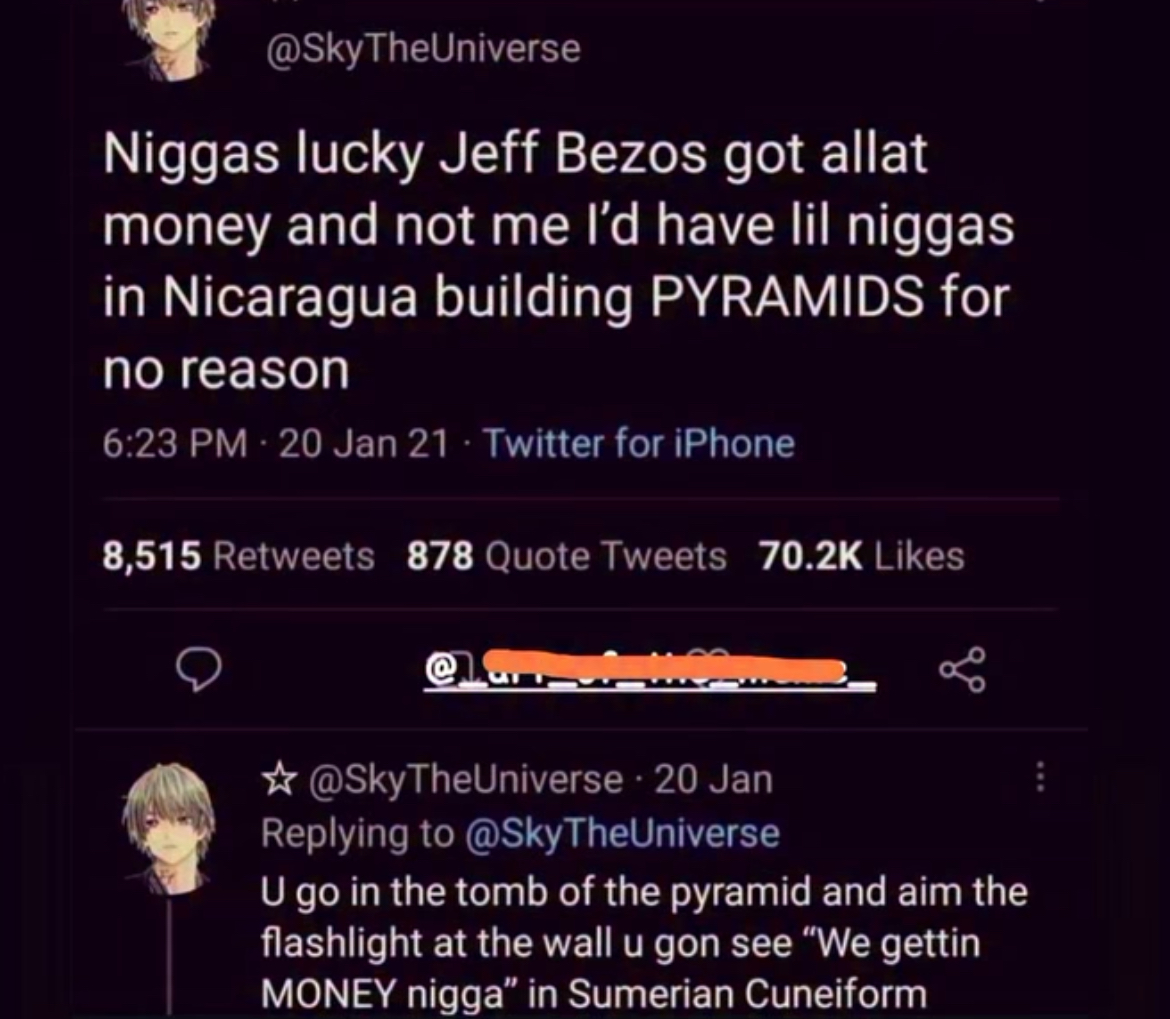This screenshot has height=1019, width=1170.
Task: Open the anime avatar beside the reply tweet
Action: pos(169,829)
